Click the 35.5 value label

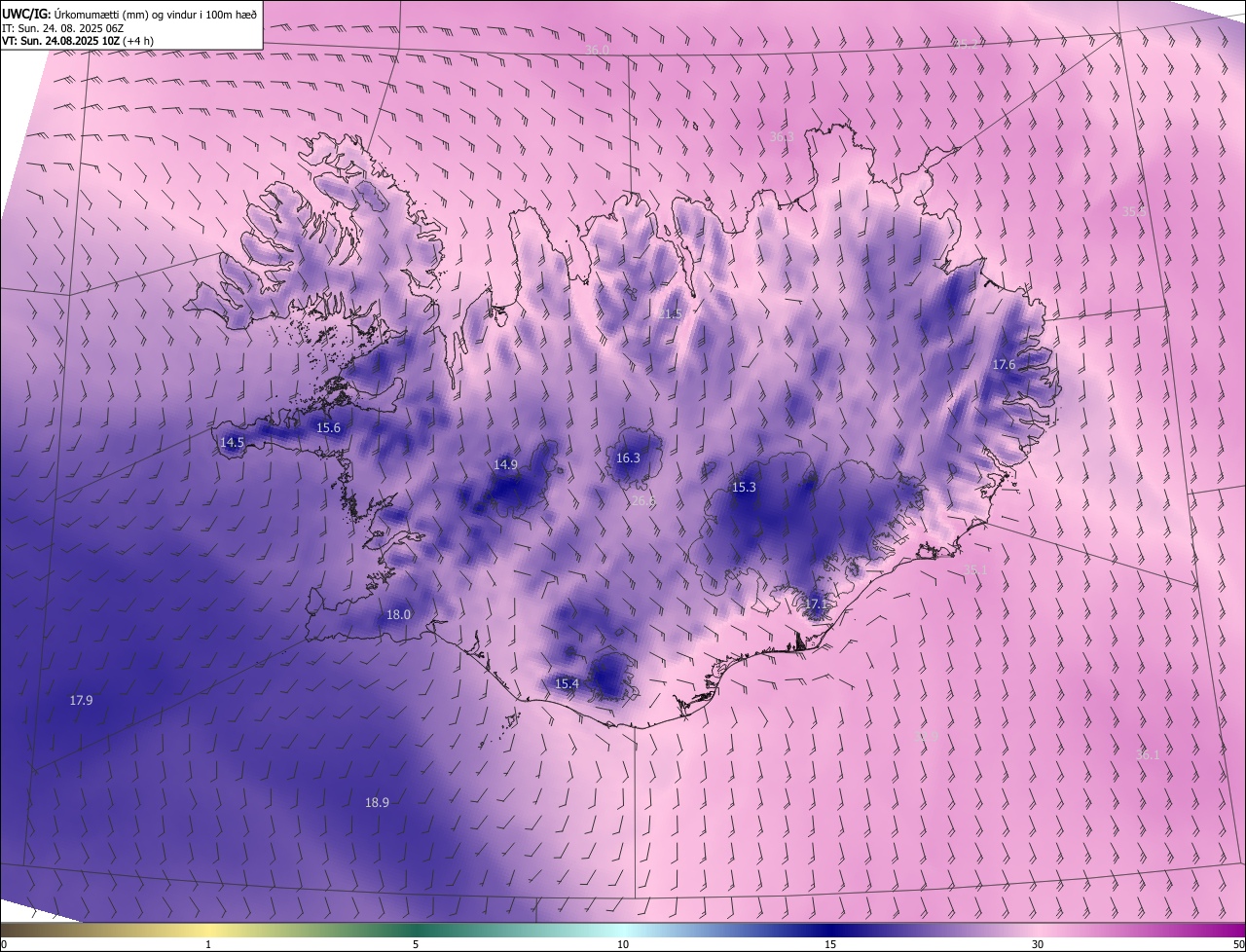click(x=1134, y=211)
